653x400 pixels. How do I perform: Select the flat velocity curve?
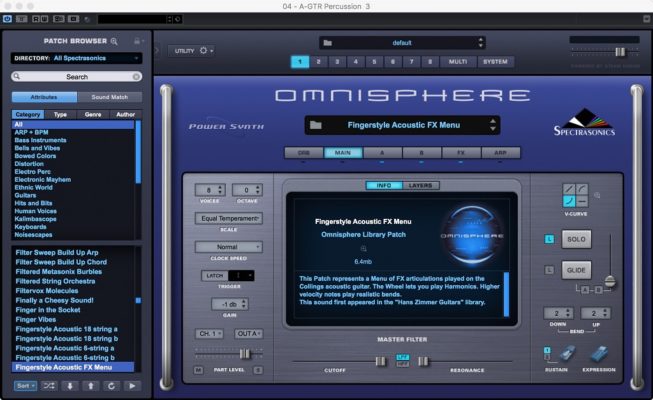[x=582, y=201]
